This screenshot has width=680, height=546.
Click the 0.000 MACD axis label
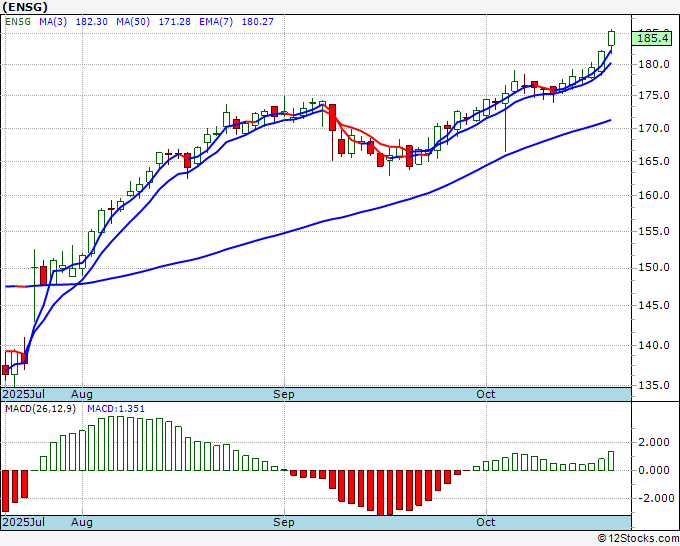(x=654, y=470)
